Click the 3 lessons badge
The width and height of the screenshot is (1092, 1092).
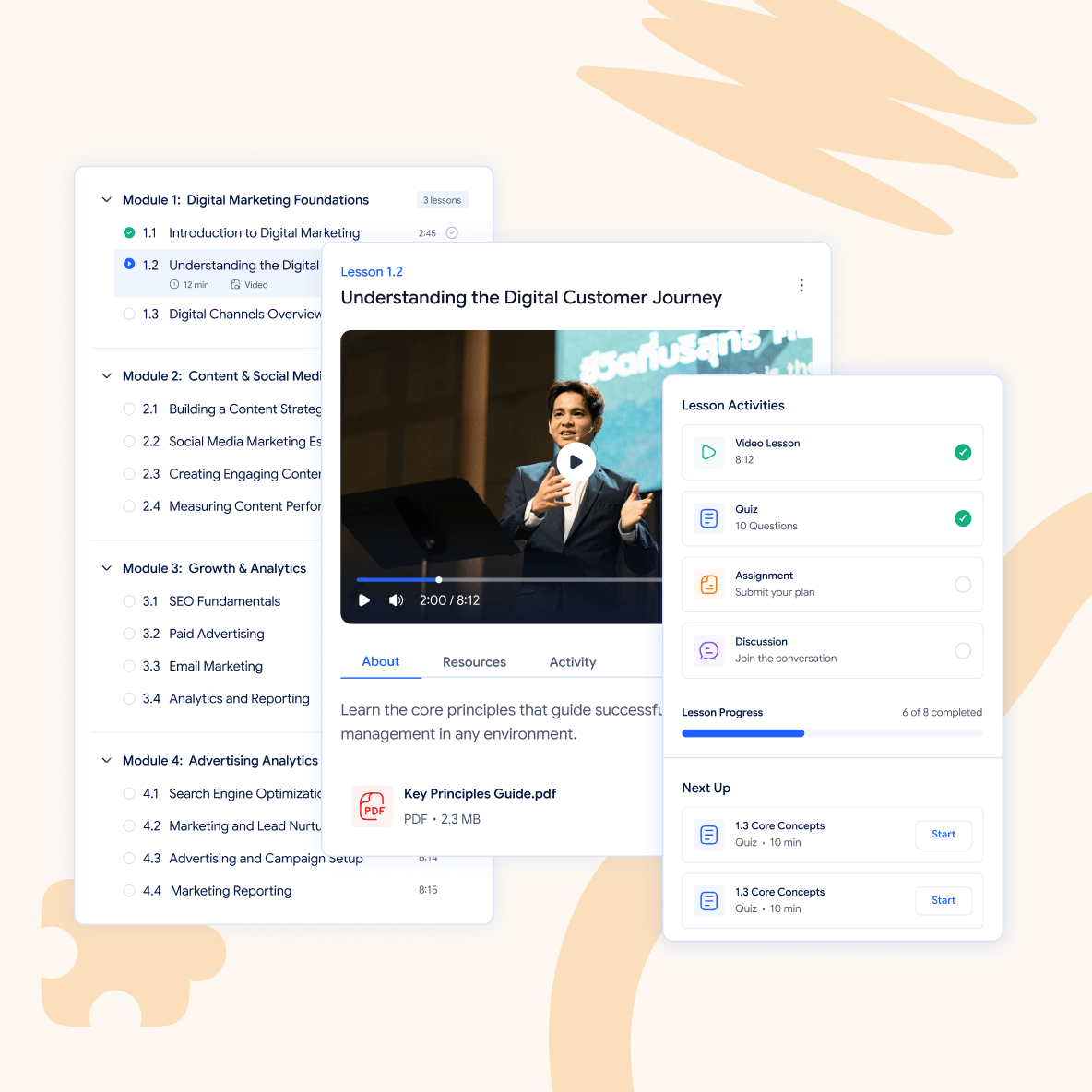coord(442,200)
